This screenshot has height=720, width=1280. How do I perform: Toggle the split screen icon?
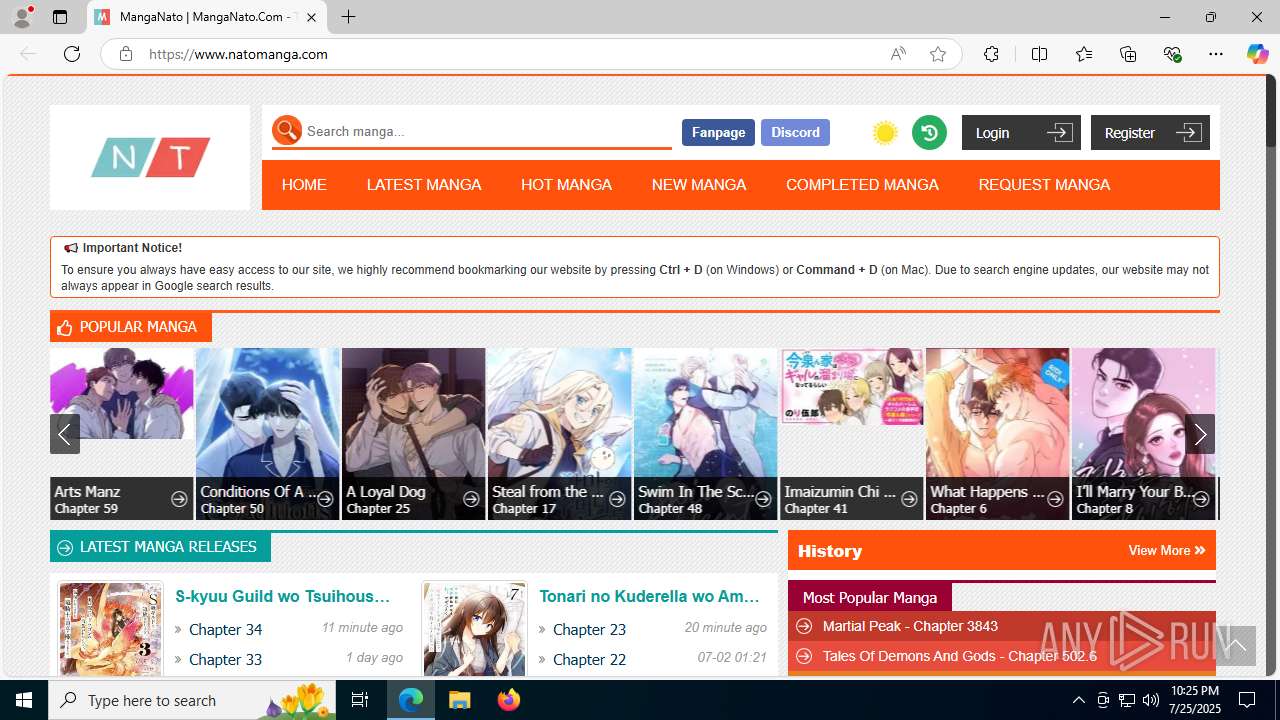click(x=1039, y=54)
